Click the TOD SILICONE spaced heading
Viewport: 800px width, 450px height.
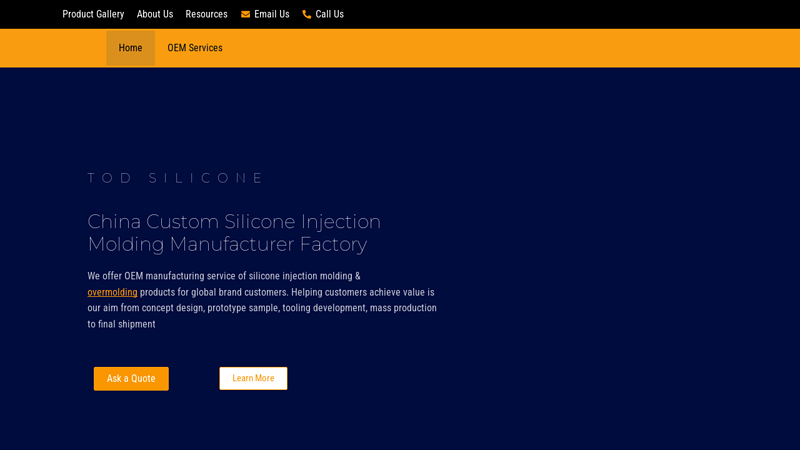coord(176,178)
